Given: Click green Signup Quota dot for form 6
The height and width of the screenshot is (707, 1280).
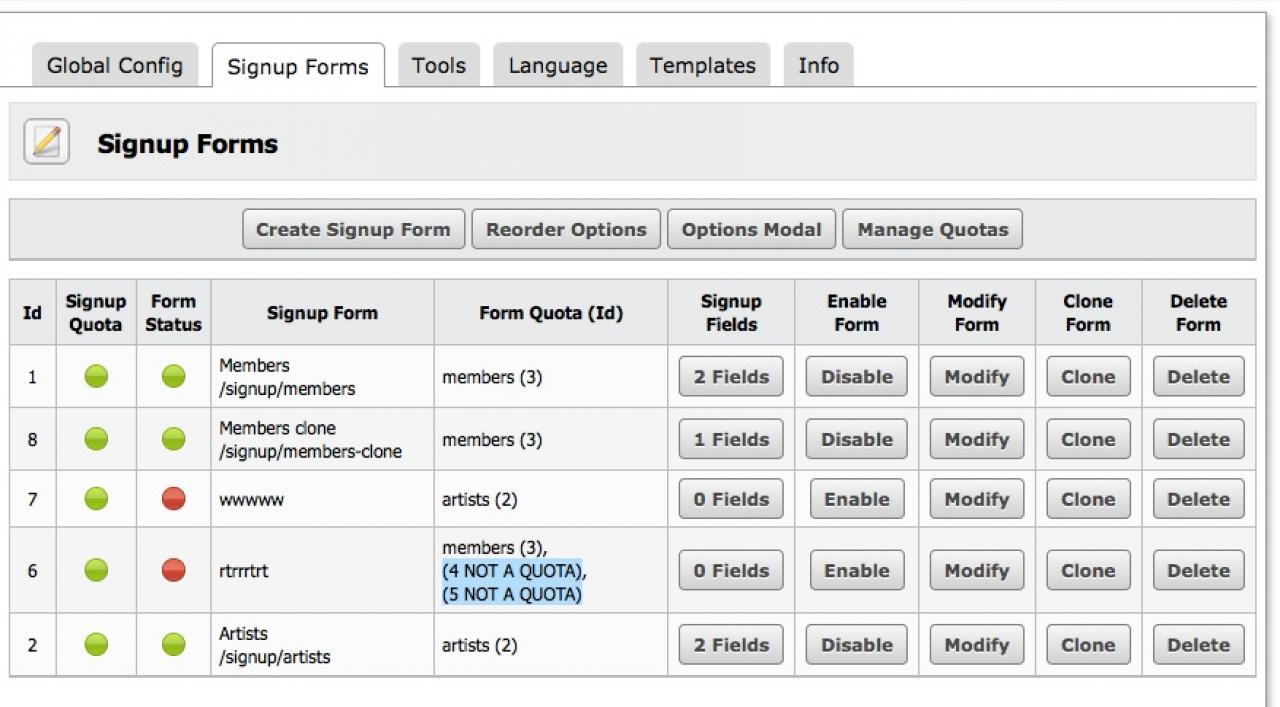Looking at the screenshot, I should click(x=96, y=571).
